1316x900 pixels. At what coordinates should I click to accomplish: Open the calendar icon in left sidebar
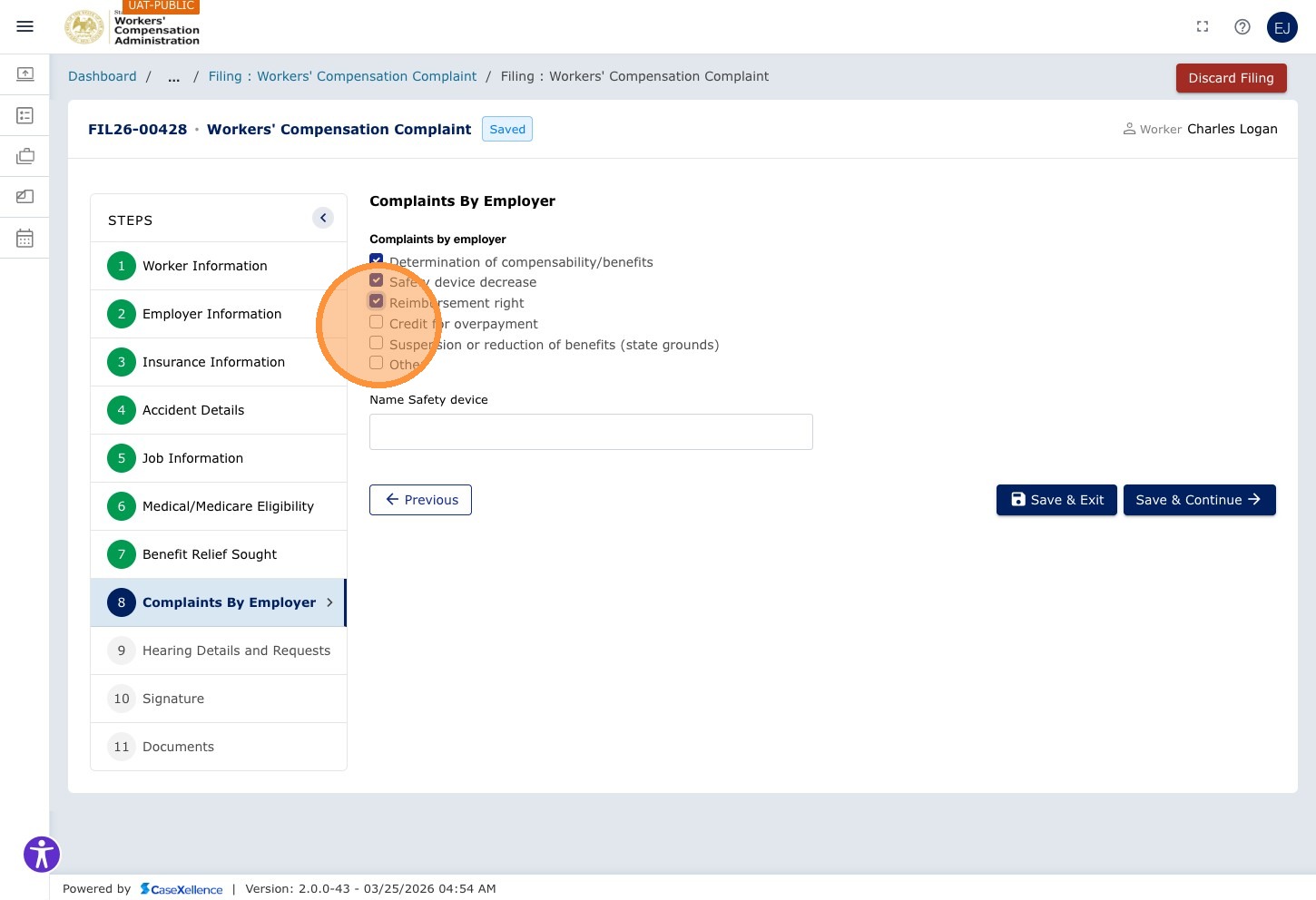pos(25,238)
